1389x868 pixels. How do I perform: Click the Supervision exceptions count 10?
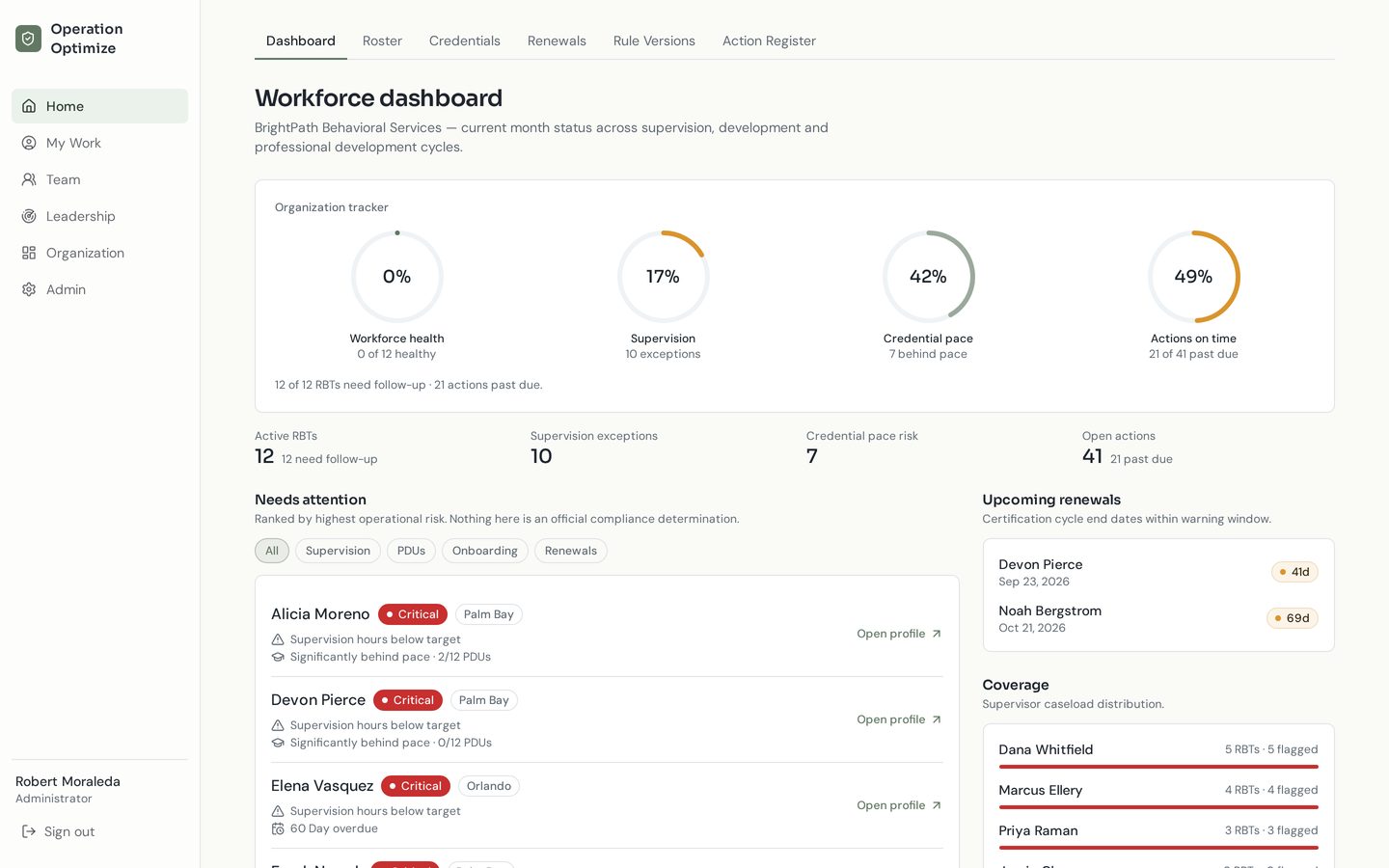click(541, 456)
